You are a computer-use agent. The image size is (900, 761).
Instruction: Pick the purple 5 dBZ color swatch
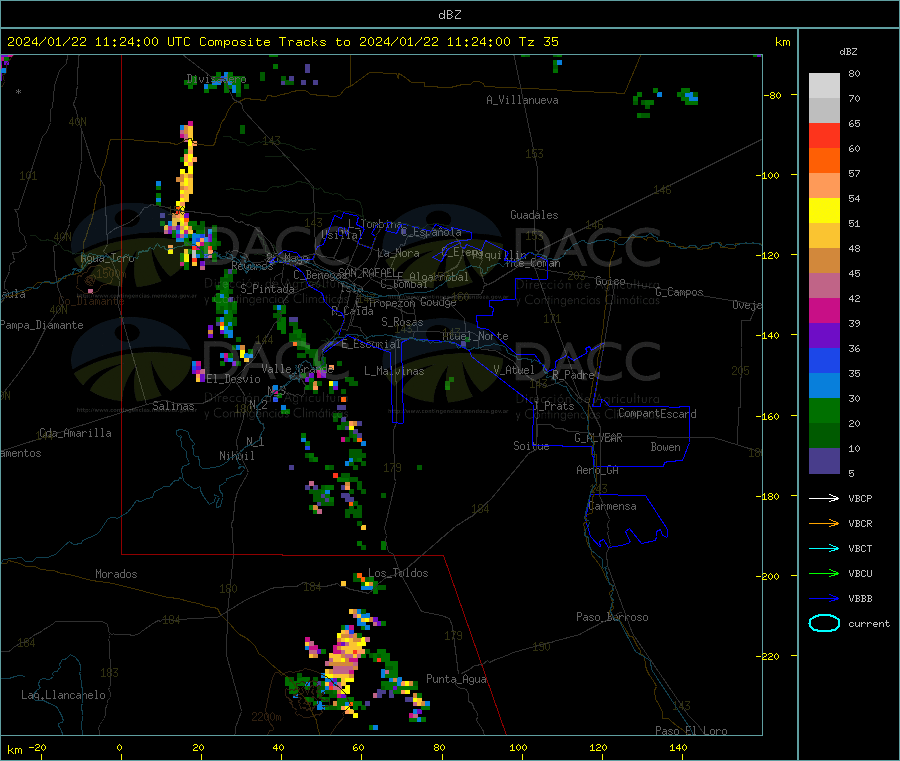tap(824, 461)
